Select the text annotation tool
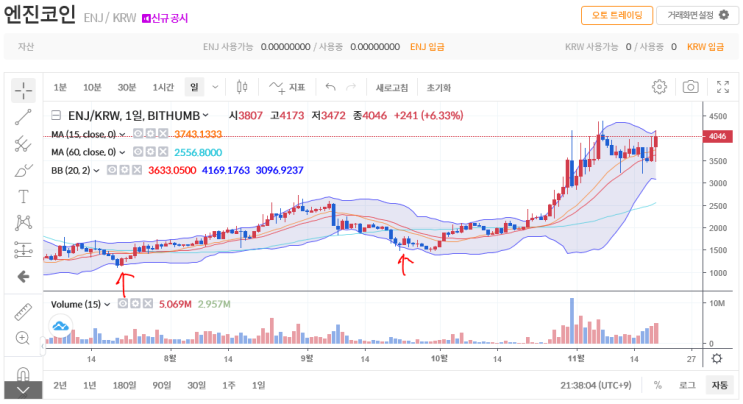743x404 pixels. coord(23,197)
